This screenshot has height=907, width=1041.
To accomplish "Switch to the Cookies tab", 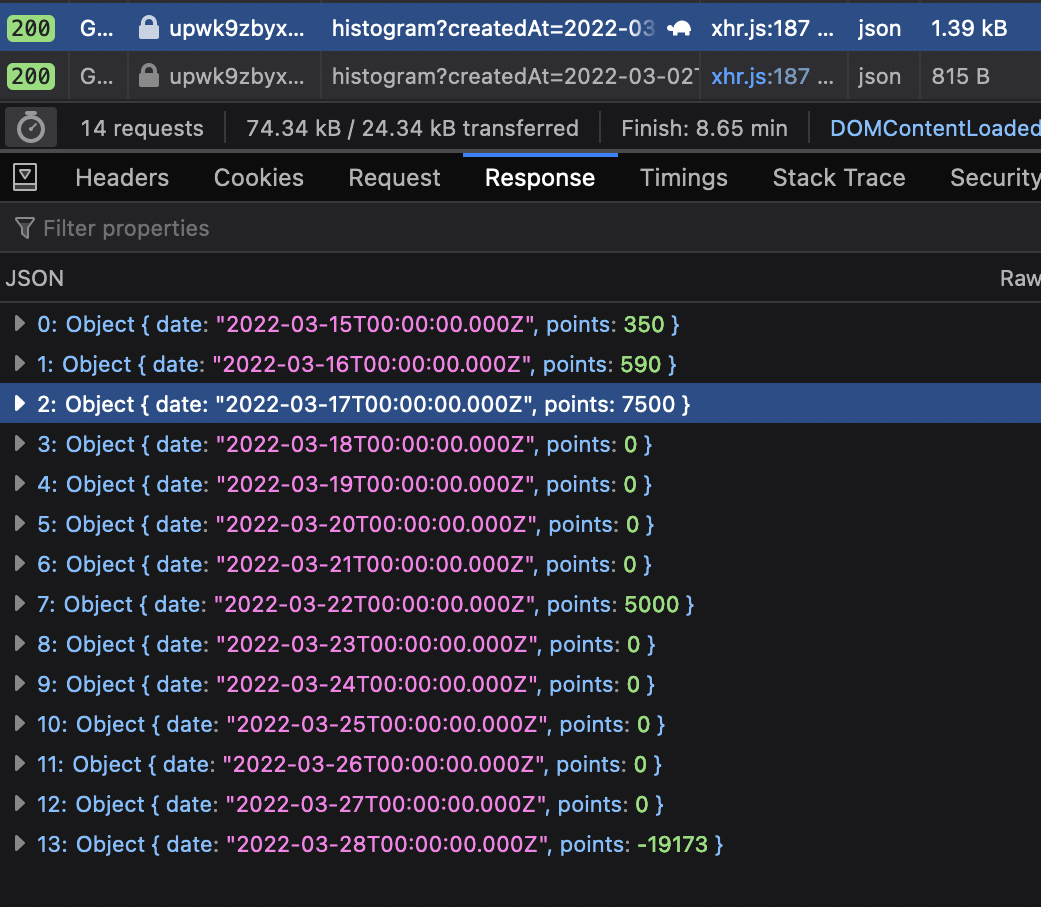I will [258, 177].
